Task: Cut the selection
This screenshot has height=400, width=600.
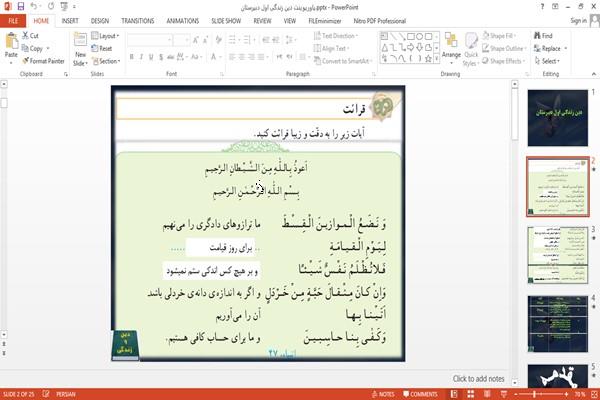Action: point(30,36)
